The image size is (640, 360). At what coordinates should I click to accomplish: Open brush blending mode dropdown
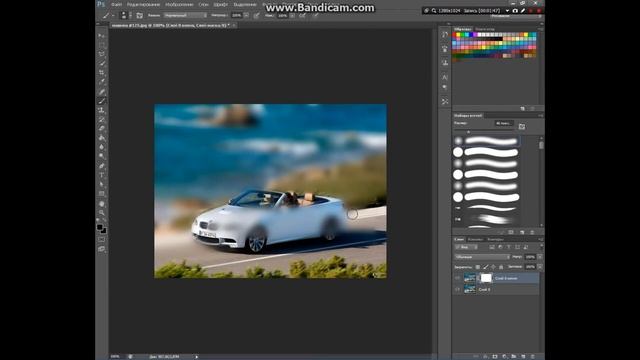coord(185,15)
